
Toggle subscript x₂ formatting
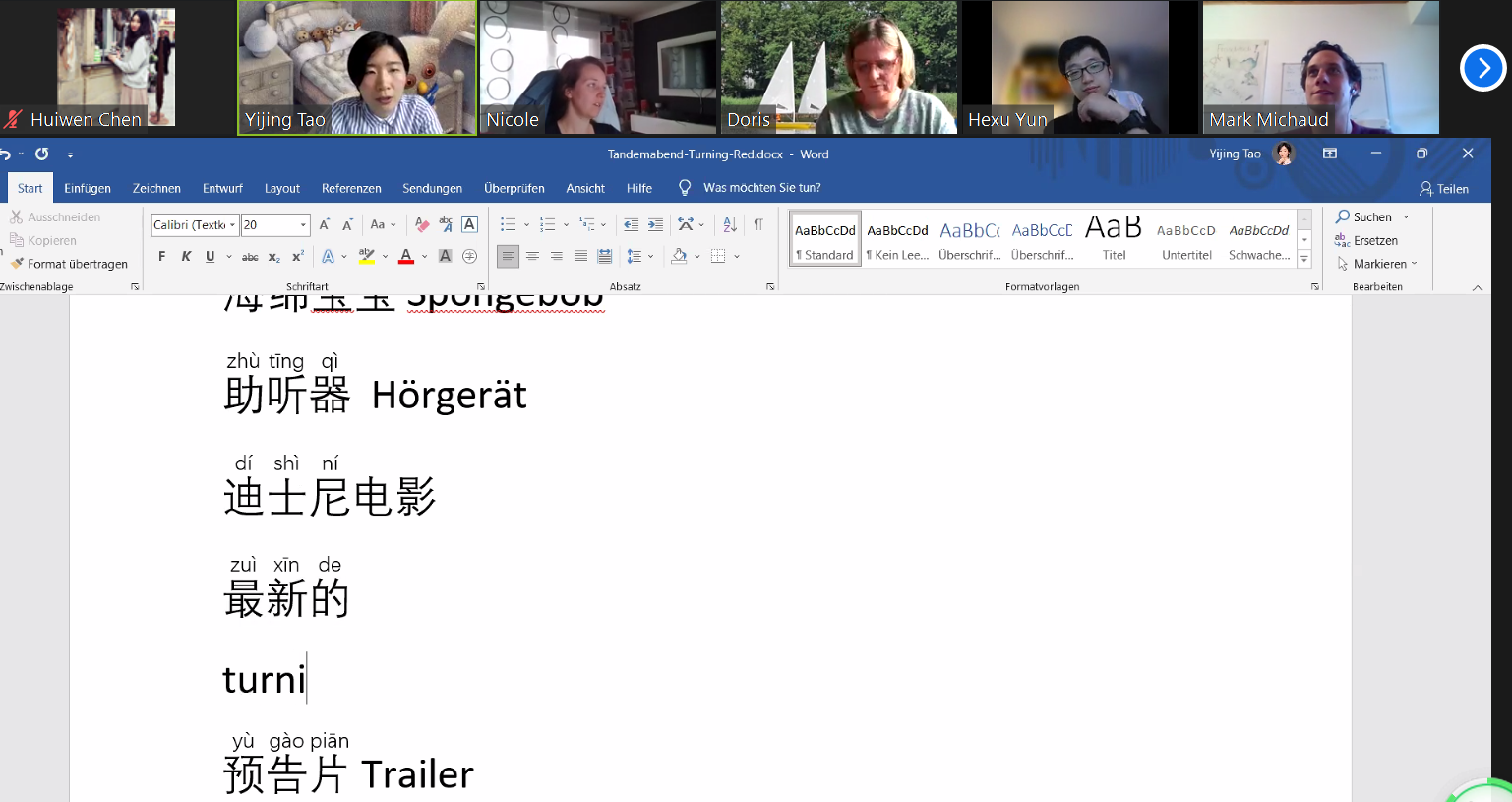tap(274, 257)
